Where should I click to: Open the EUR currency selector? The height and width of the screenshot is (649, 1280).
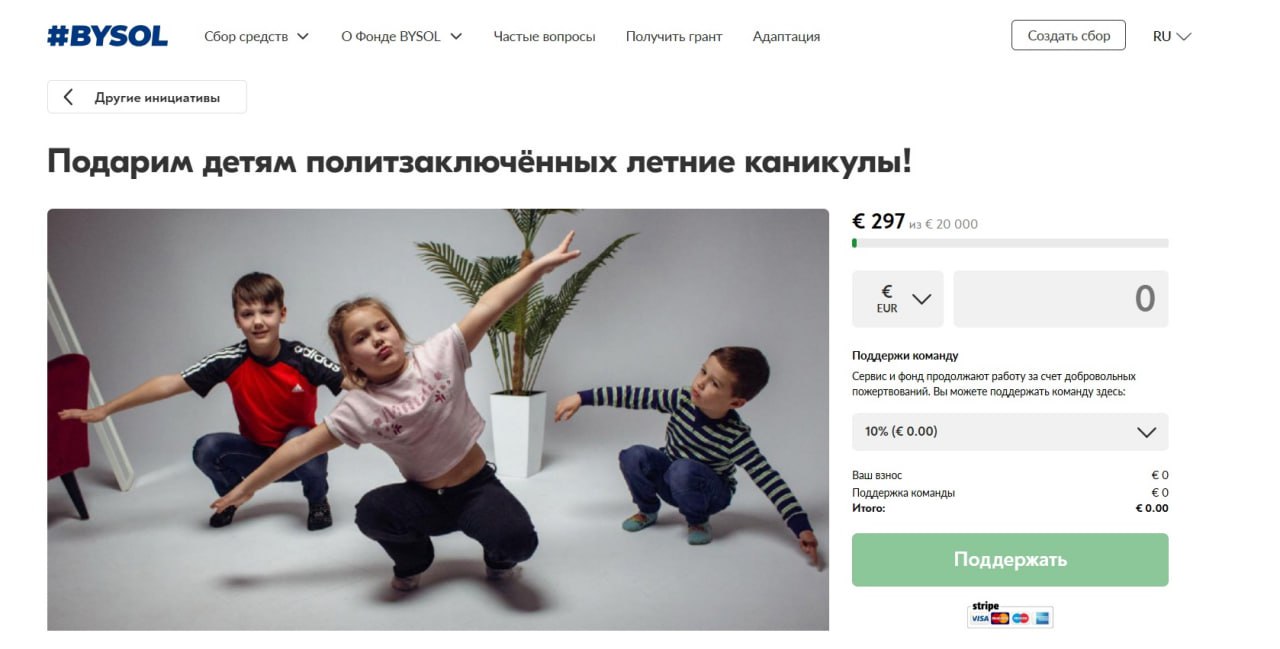[897, 299]
